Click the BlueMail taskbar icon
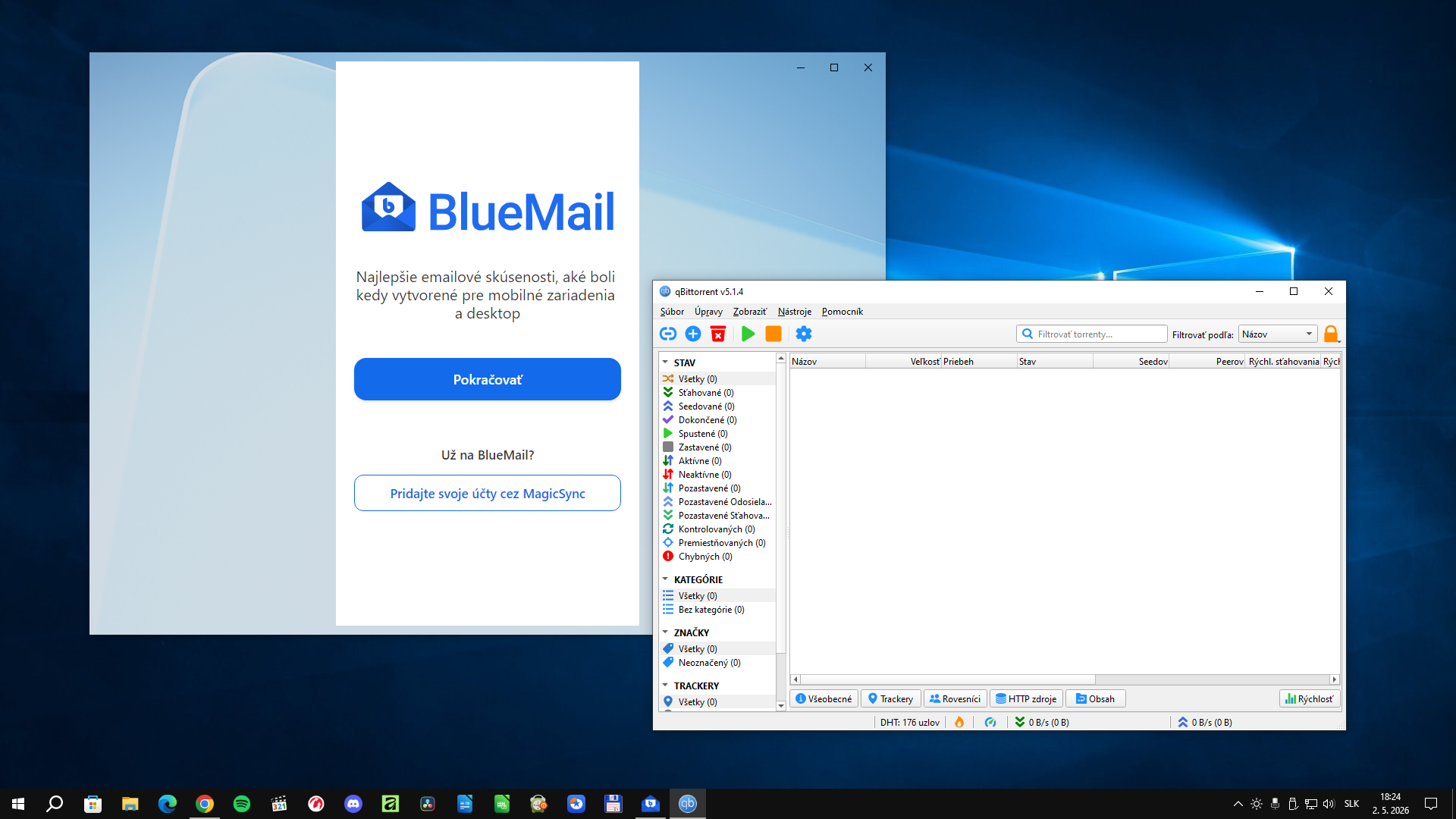 pyautogui.click(x=651, y=804)
